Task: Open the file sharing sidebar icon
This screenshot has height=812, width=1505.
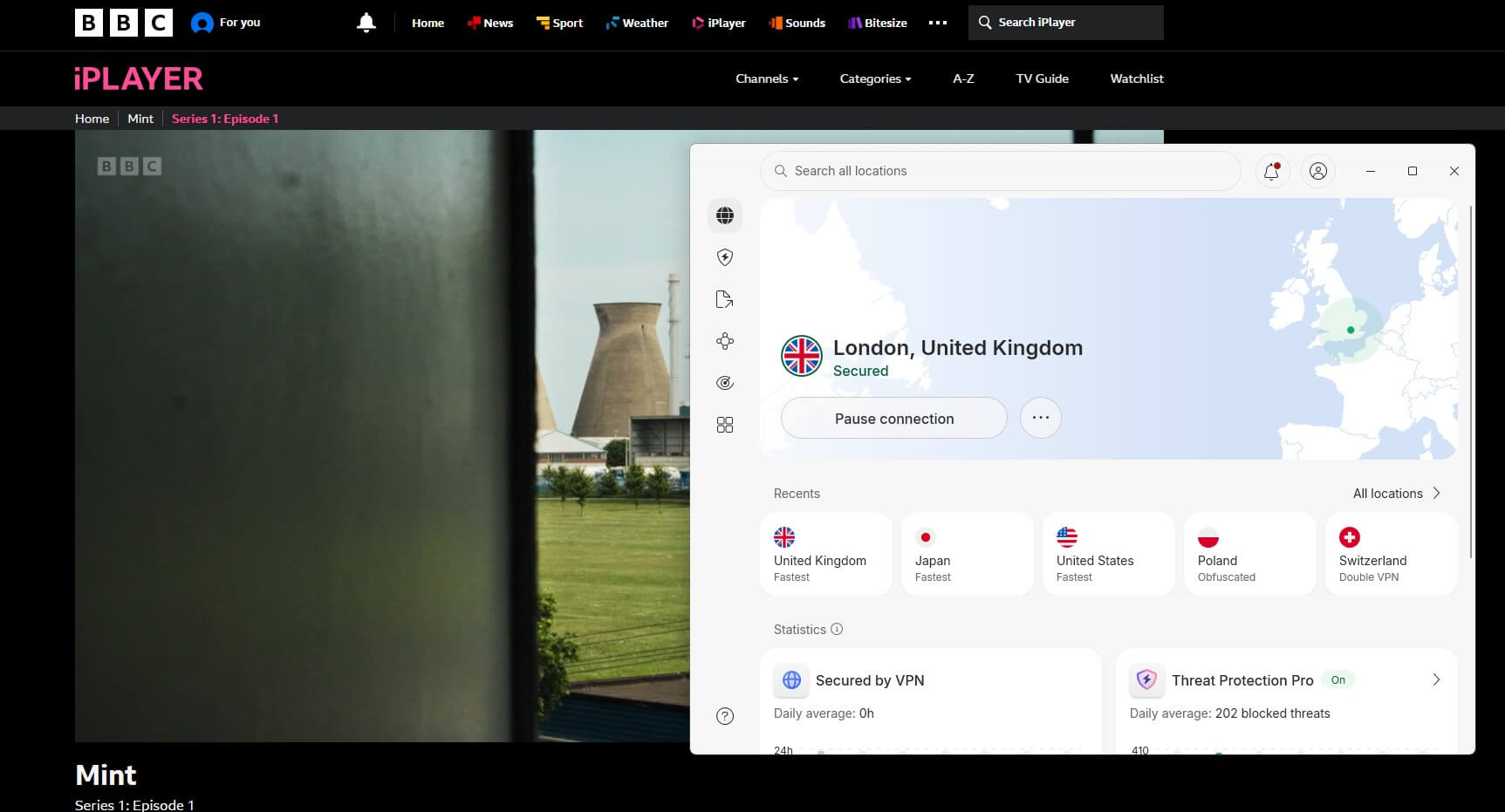Action: point(725,299)
